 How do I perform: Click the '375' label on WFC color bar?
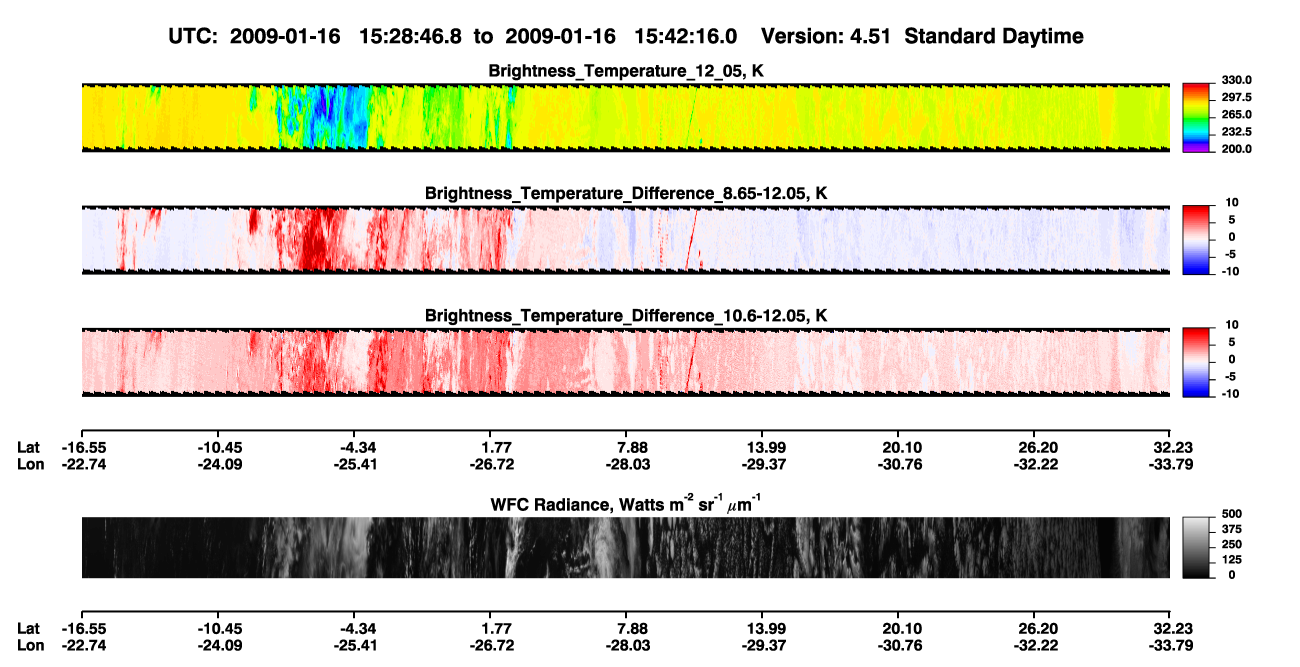(x=1232, y=529)
